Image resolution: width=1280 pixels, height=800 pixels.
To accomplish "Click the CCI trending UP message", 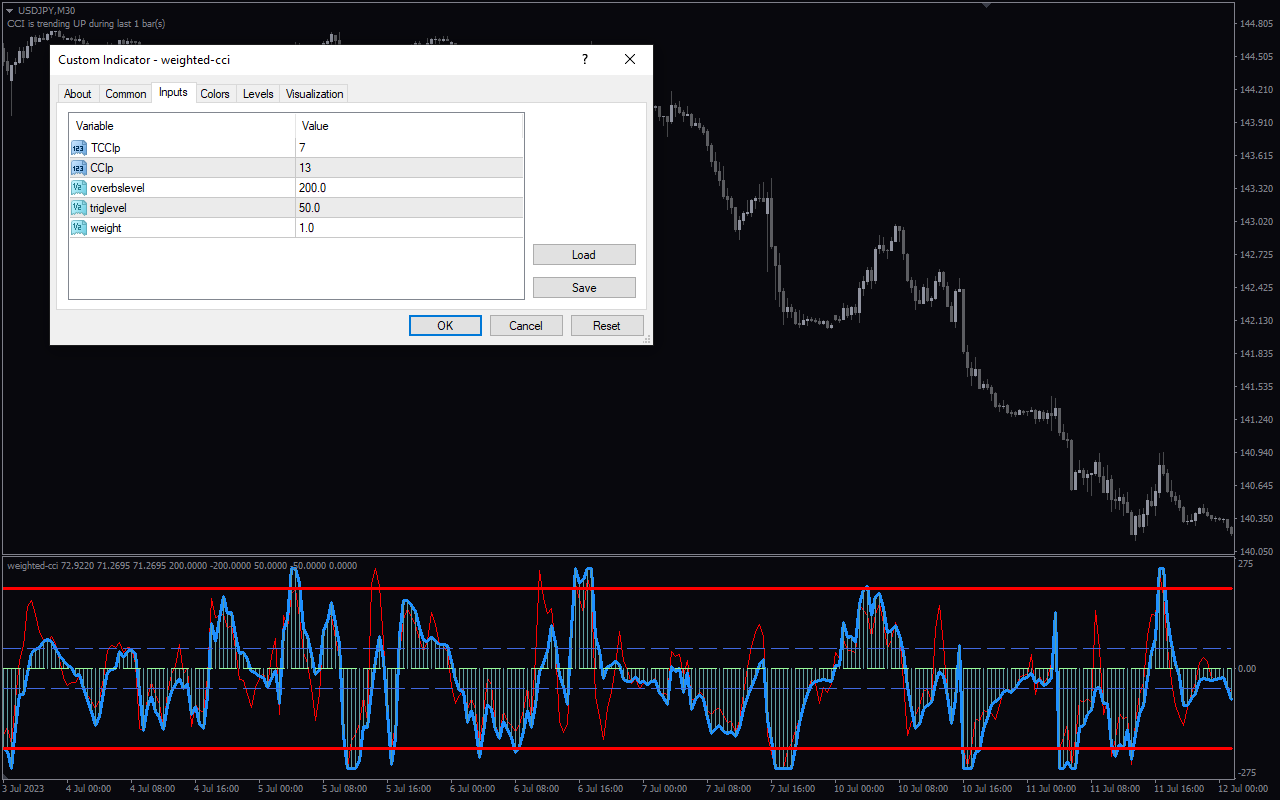I will (x=86, y=23).
